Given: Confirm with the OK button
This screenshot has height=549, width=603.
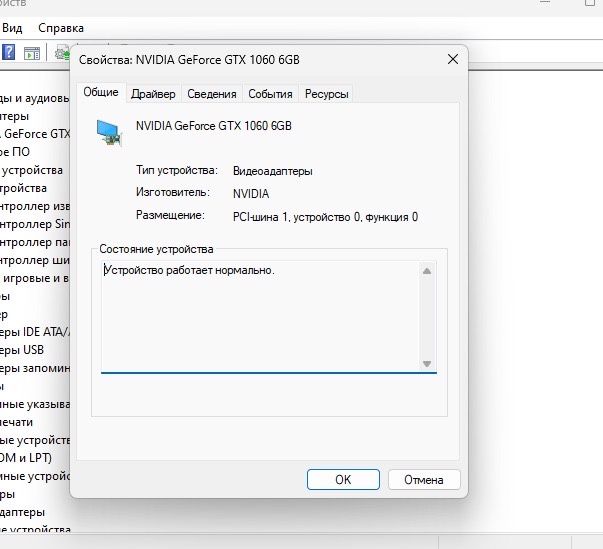Looking at the screenshot, I should pyautogui.click(x=343, y=479).
